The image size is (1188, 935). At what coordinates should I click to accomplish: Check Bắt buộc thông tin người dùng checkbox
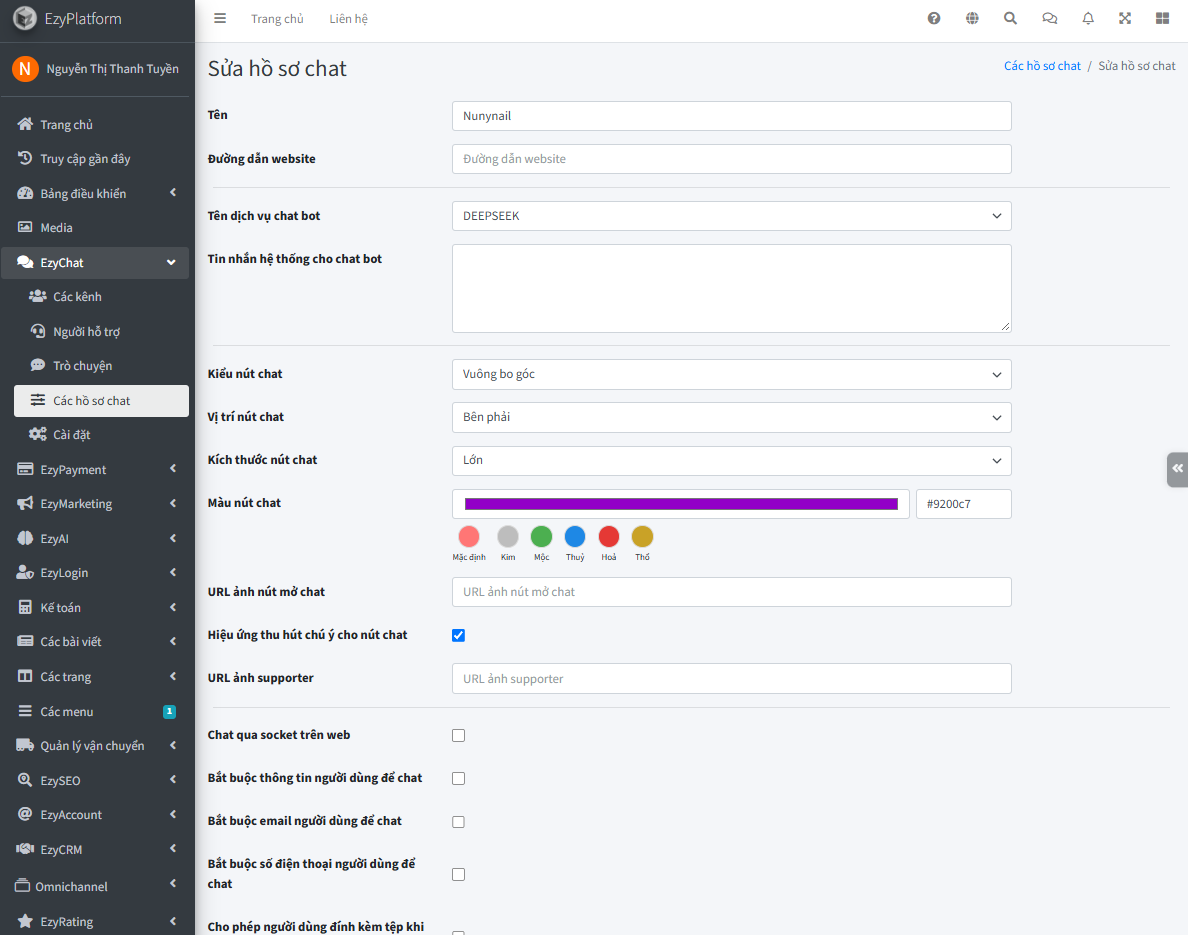click(x=458, y=779)
